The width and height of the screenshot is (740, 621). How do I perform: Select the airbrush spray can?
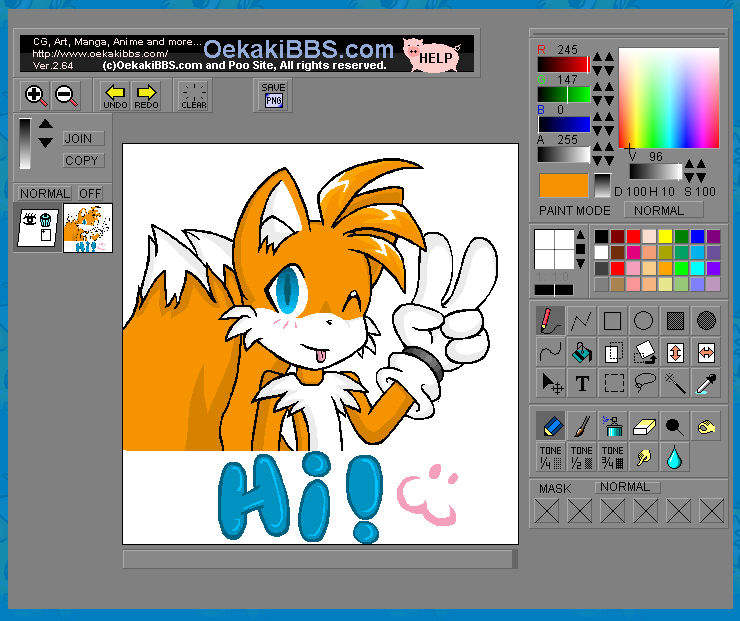pyautogui.click(x=613, y=426)
